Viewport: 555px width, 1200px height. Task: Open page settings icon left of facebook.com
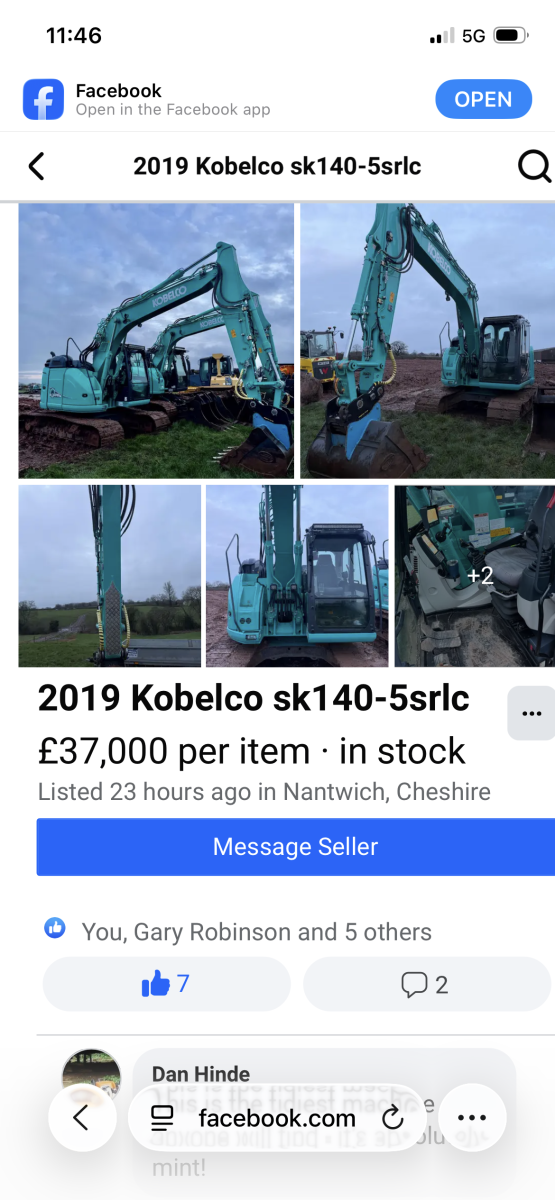coord(162,1118)
